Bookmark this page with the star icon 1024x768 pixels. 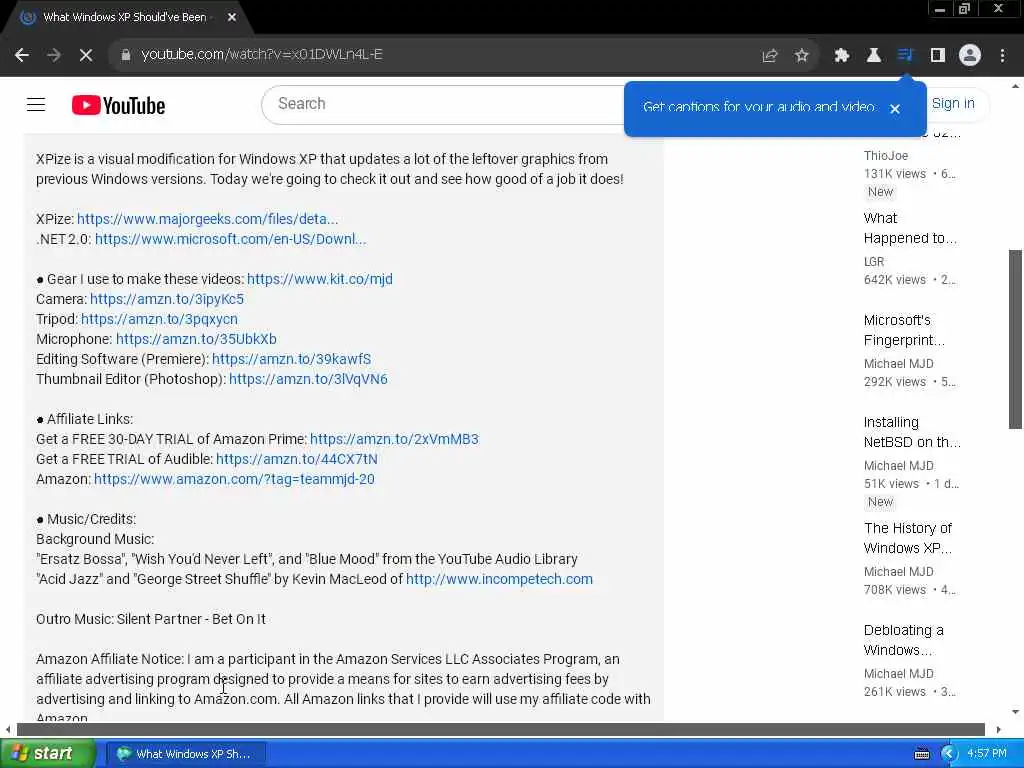(802, 56)
